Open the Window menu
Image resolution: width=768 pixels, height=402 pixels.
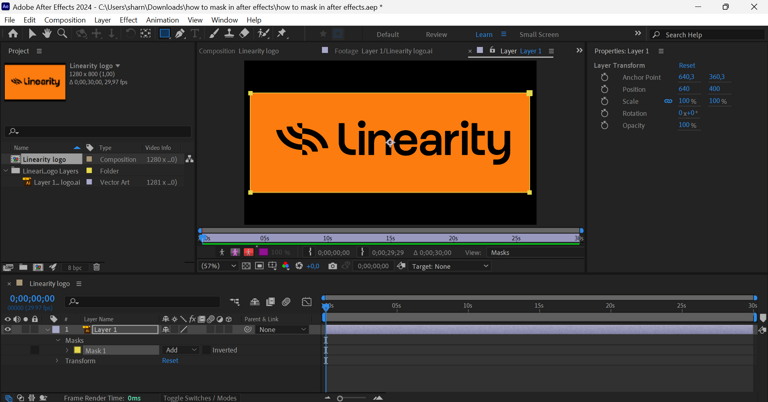click(x=224, y=20)
